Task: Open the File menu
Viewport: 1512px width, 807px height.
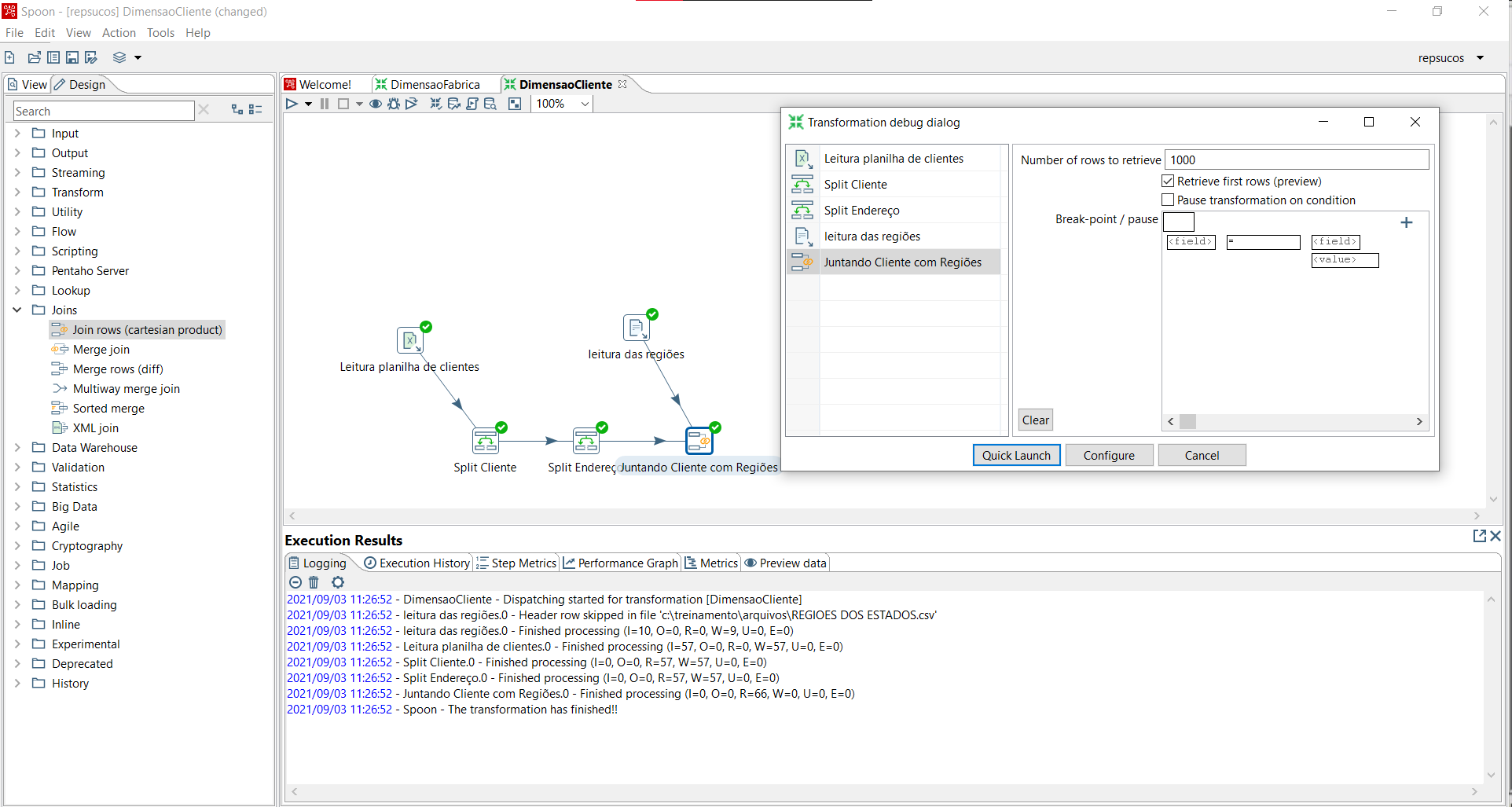Action: click(x=14, y=33)
